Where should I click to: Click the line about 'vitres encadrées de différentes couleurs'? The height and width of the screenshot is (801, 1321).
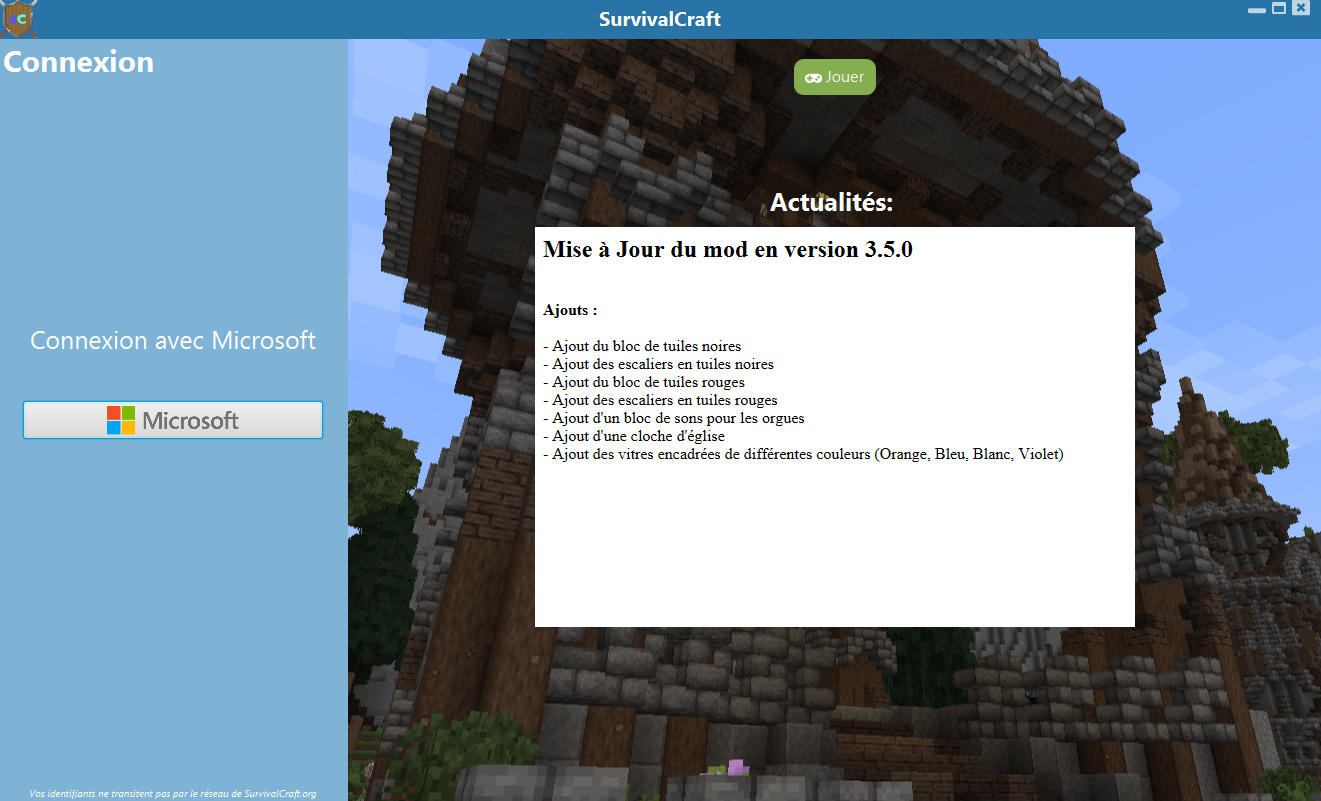pyautogui.click(x=803, y=454)
